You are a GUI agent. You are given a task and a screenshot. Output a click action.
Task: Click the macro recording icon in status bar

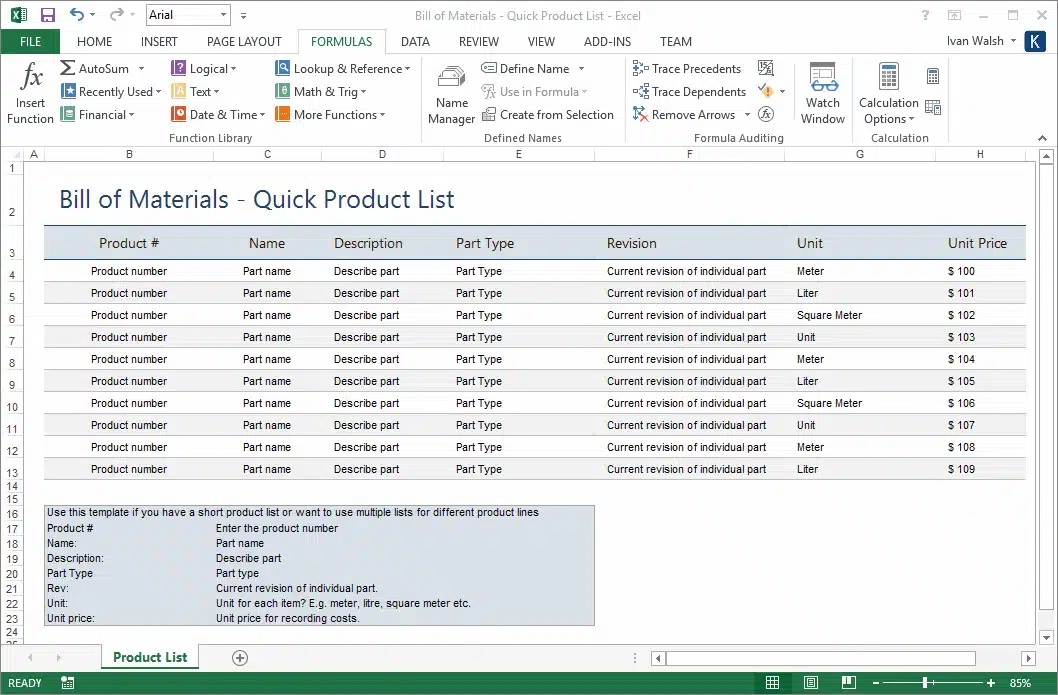pos(67,683)
